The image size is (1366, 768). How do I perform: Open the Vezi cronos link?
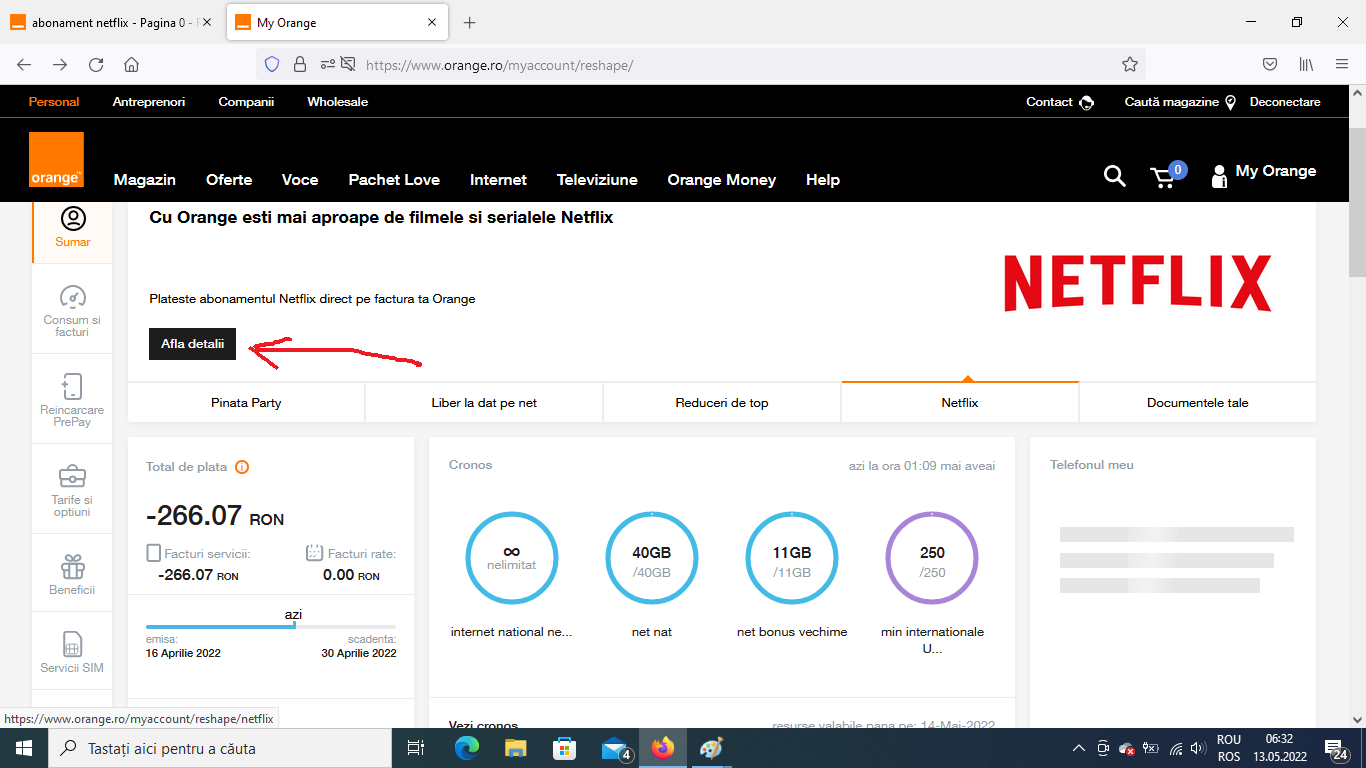click(484, 725)
